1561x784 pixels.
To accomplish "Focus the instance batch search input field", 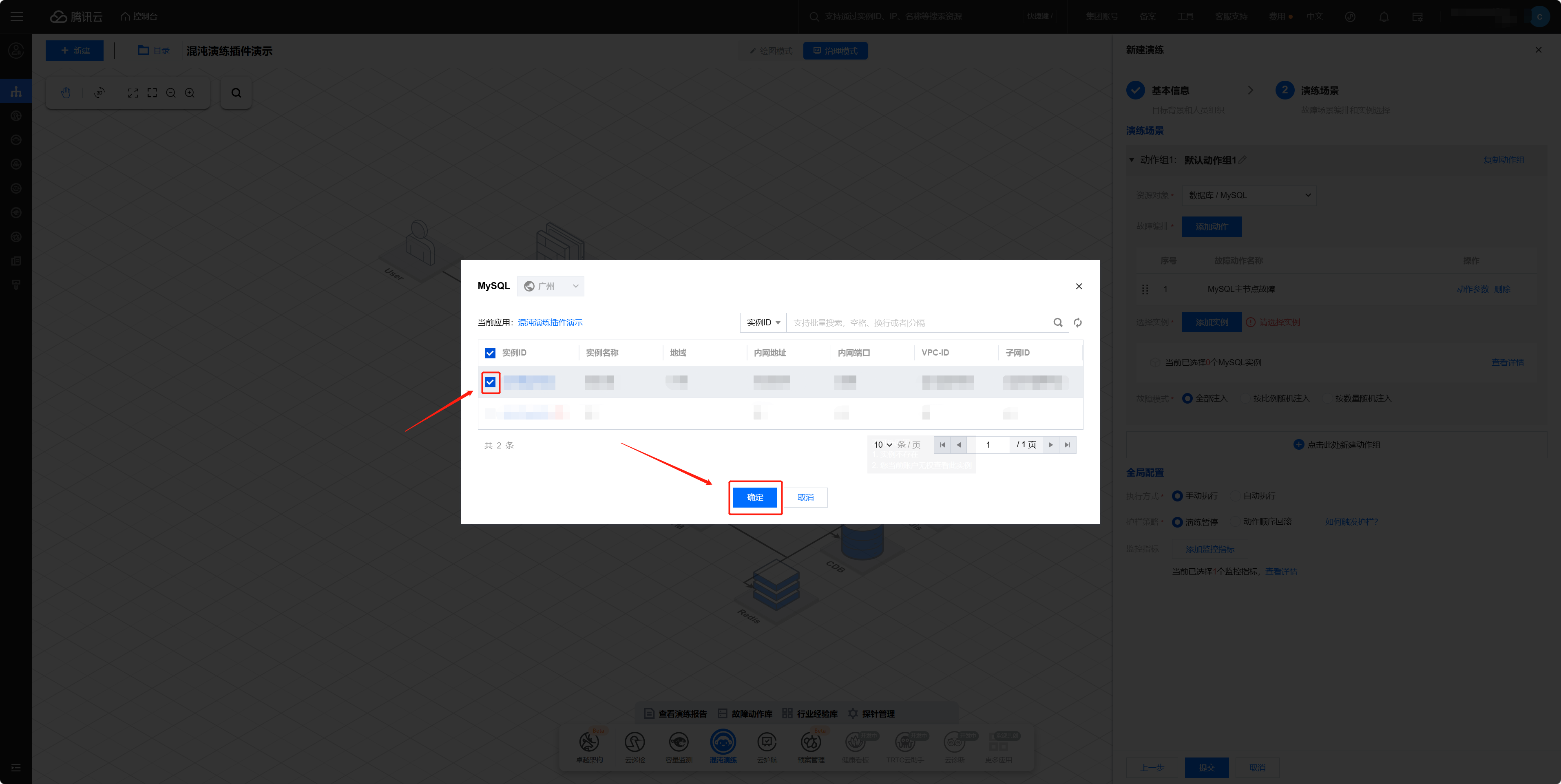I will pos(920,322).
